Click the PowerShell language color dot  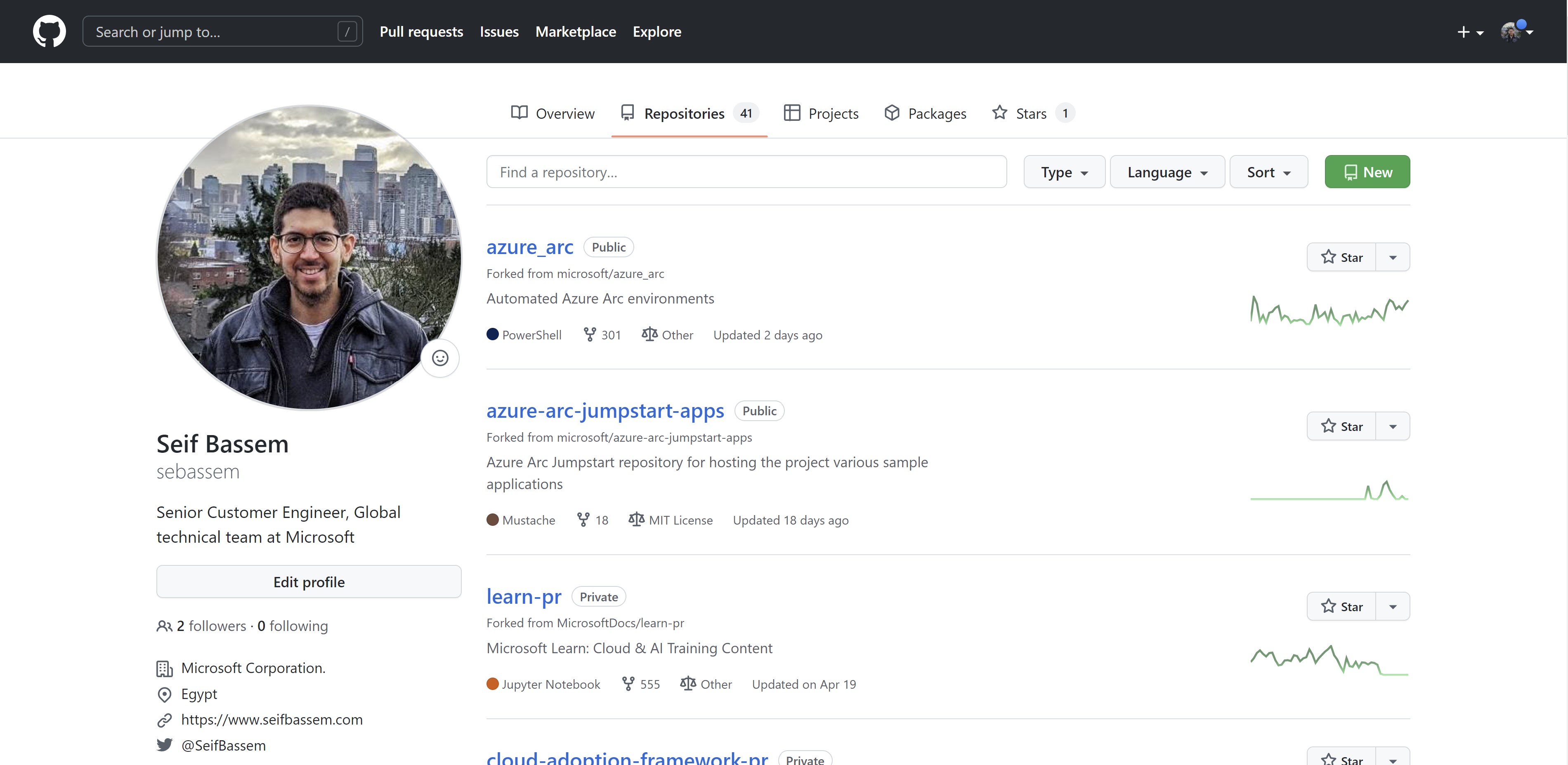pos(492,334)
